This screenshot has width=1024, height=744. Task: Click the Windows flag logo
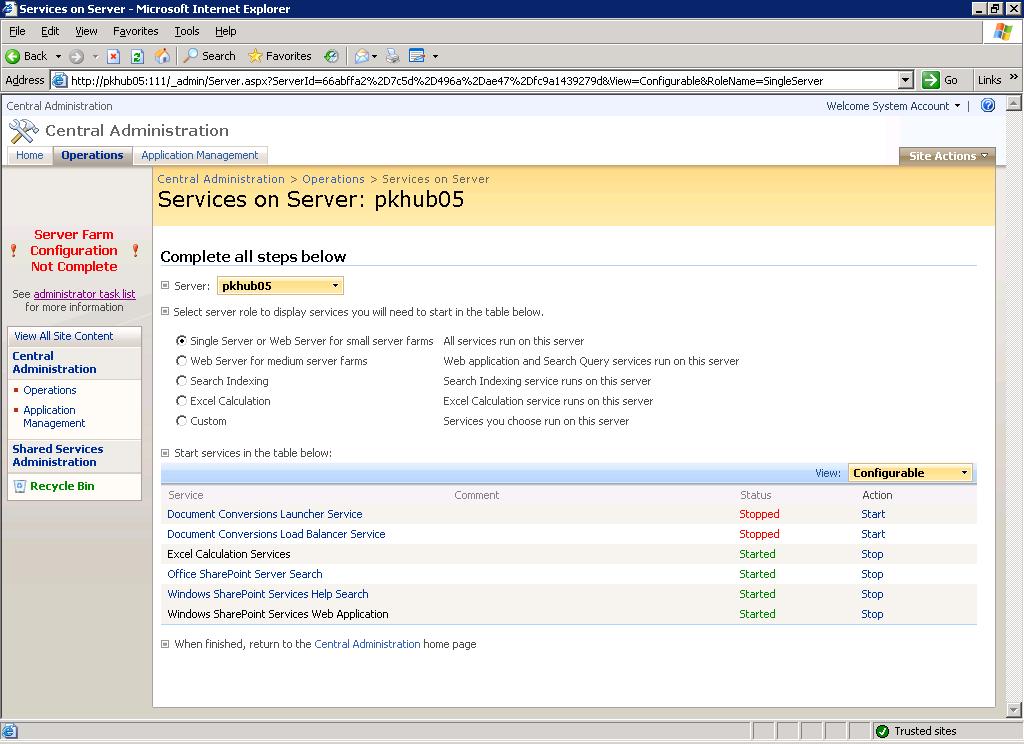[1003, 31]
